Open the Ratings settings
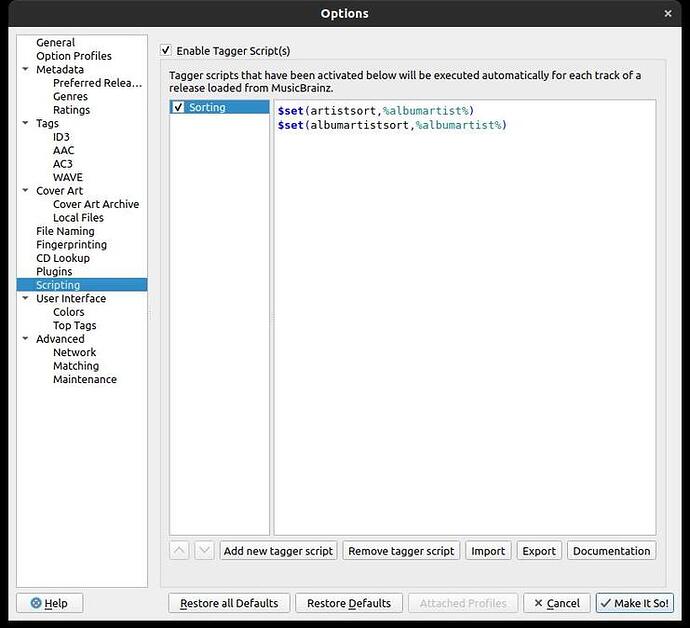Viewport: 690px width, 628px height. pyautogui.click(x=71, y=110)
